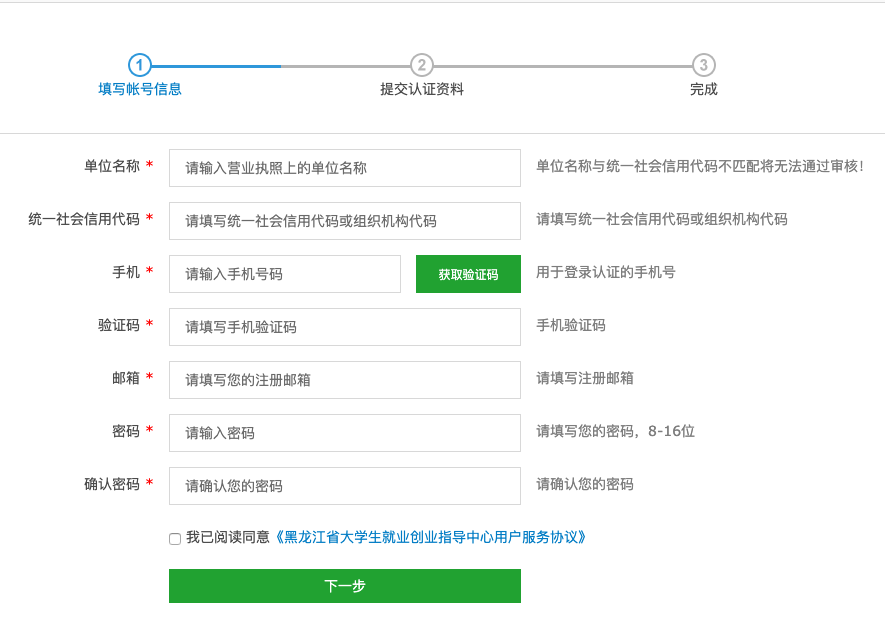Select the 填写帐号信息 step label

tap(140, 89)
